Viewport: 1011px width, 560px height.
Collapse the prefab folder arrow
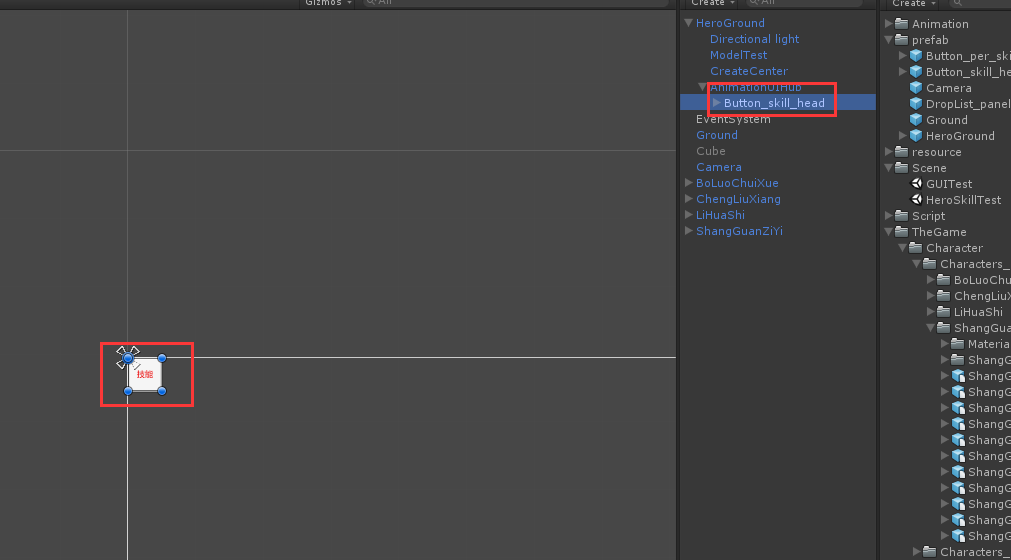[x=888, y=40]
